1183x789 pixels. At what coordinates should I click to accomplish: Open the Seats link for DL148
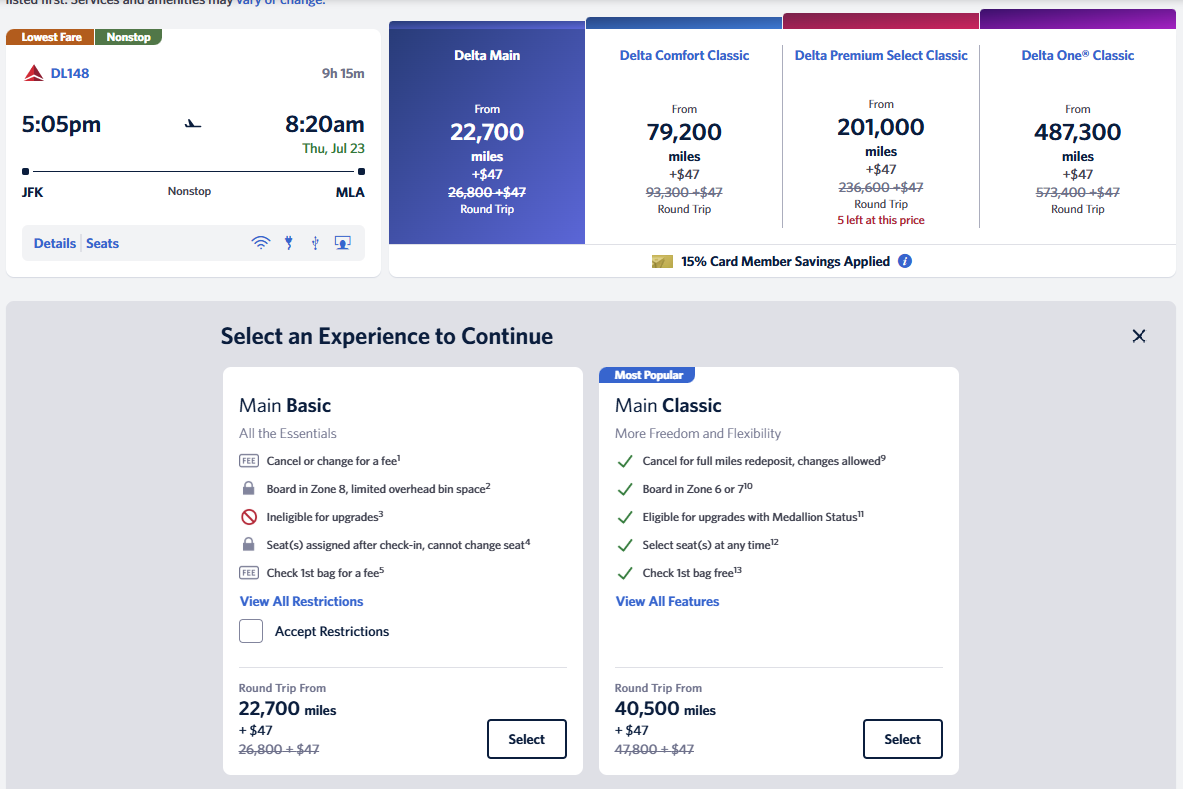pyautogui.click(x=102, y=242)
